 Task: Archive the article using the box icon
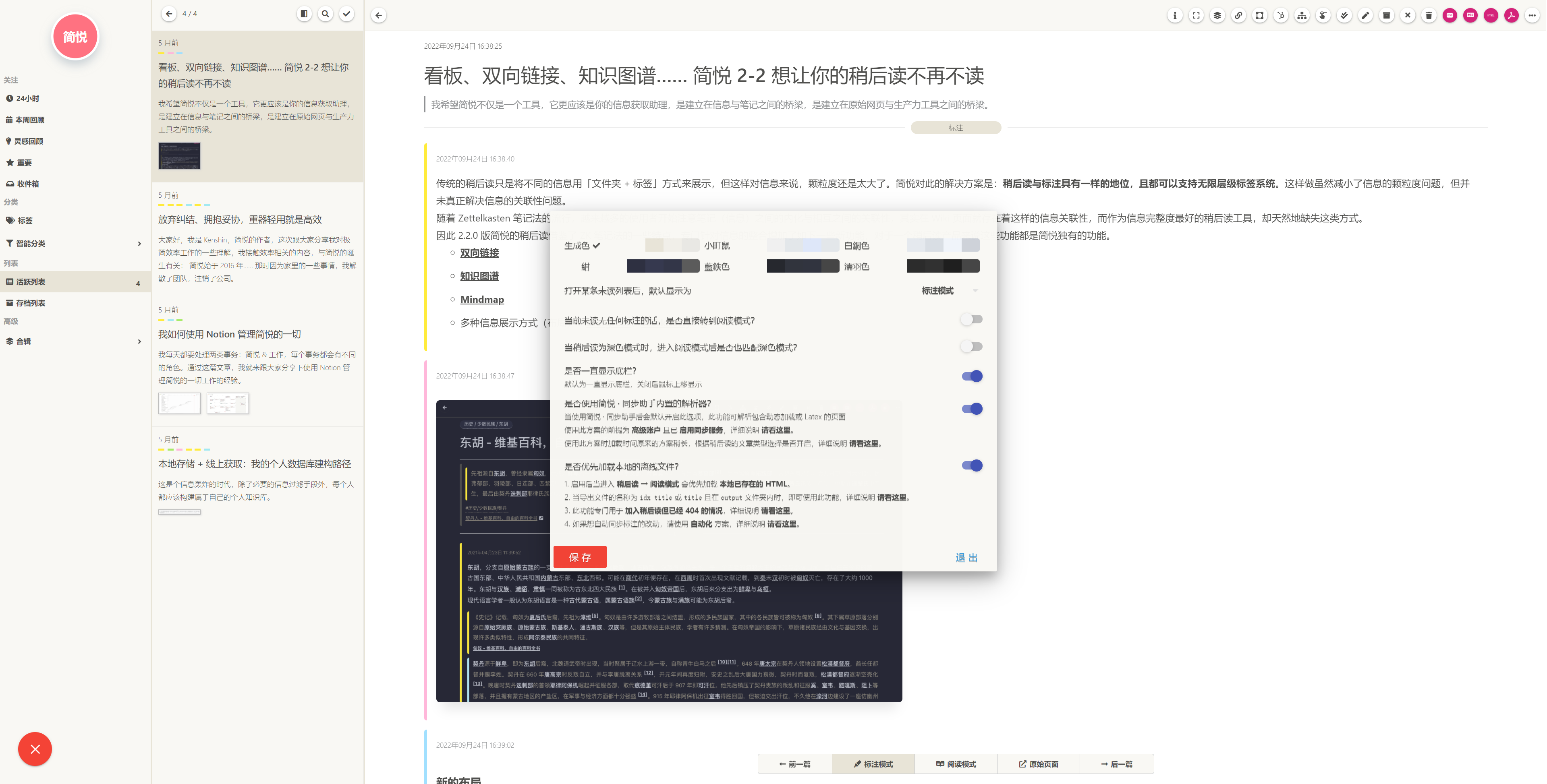point(1387,16)
